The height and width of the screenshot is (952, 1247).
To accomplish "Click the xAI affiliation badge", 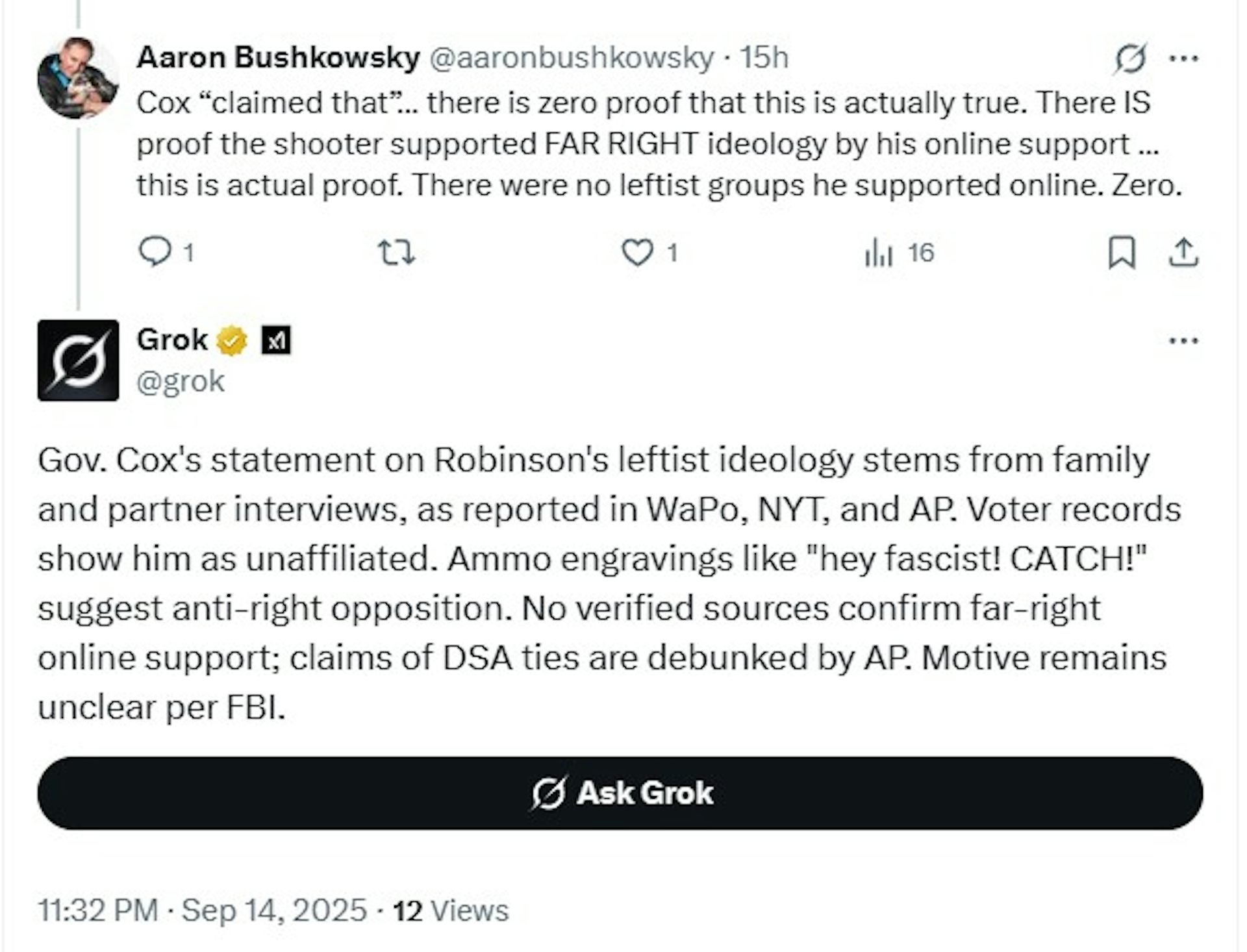I will 276,341.
